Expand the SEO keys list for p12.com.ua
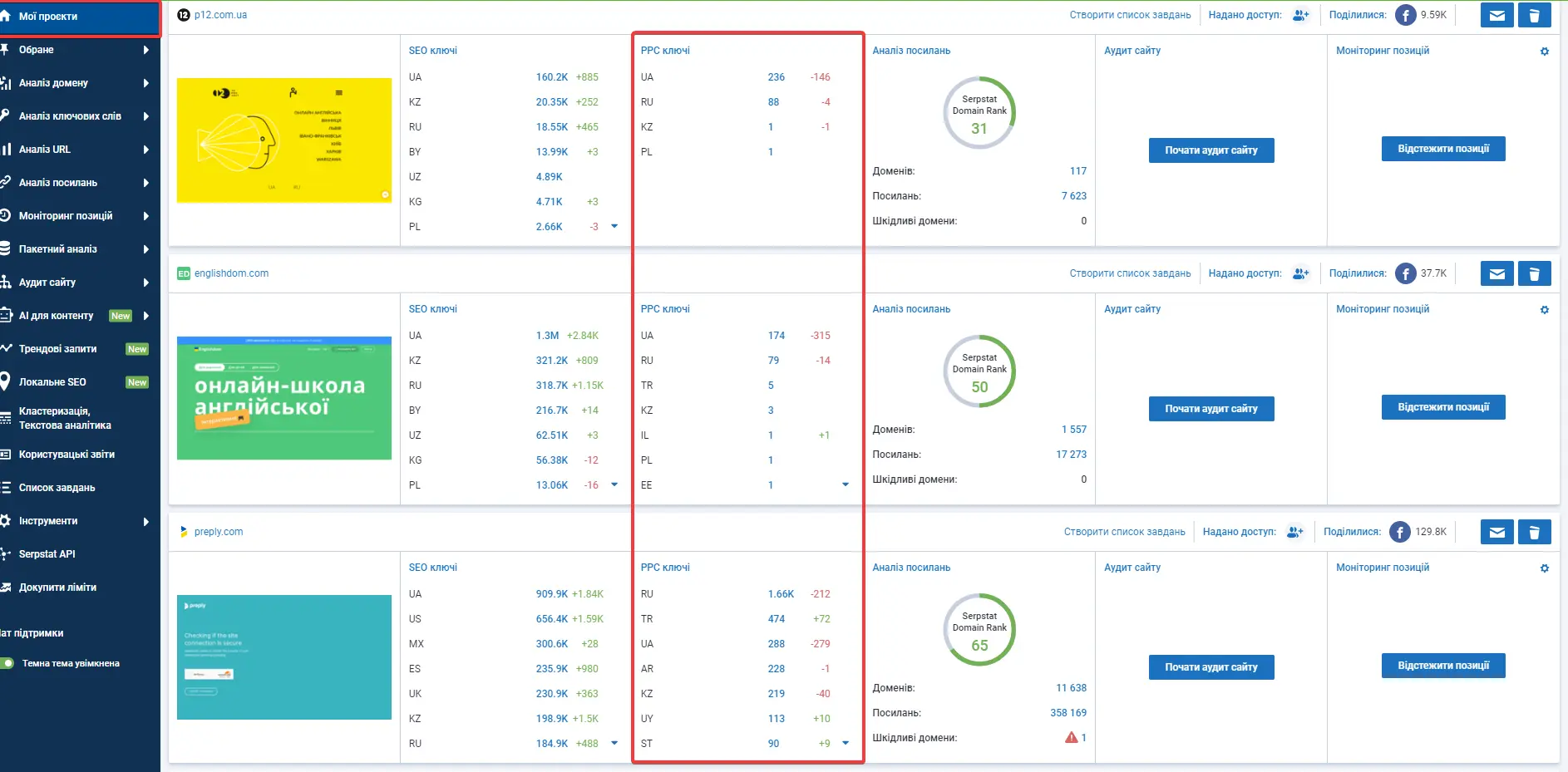1568x772 pixels. 614,226
